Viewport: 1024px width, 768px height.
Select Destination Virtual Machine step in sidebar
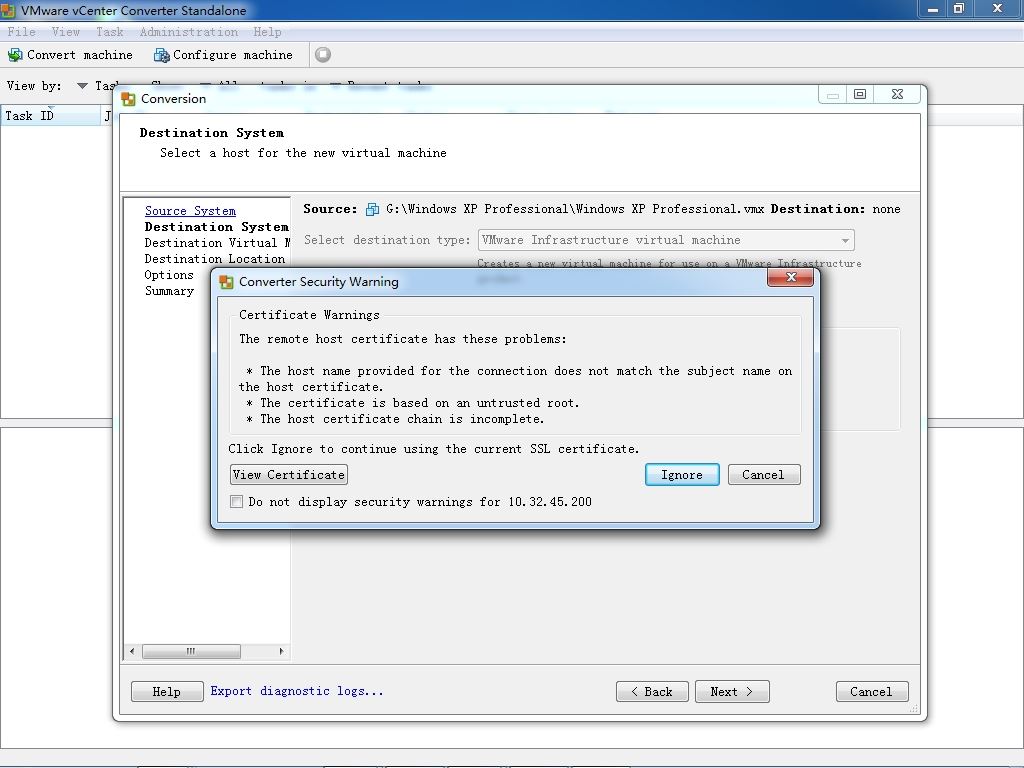click(x=217, y=243)
